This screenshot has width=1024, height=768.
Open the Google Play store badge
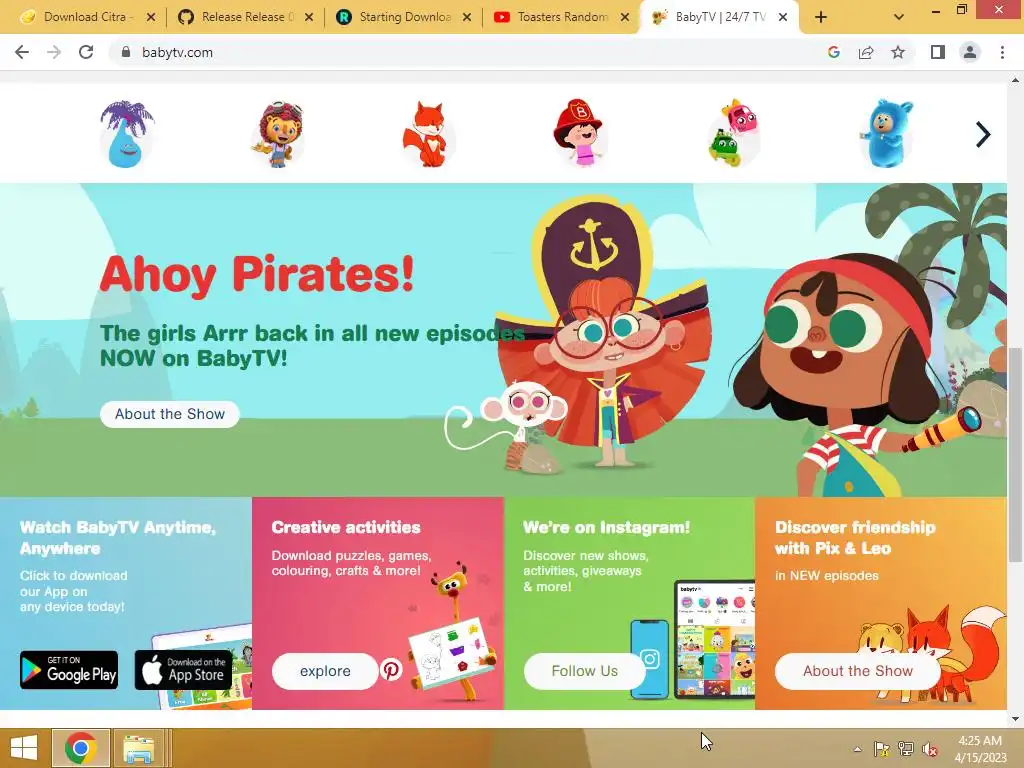pos(69,670)
